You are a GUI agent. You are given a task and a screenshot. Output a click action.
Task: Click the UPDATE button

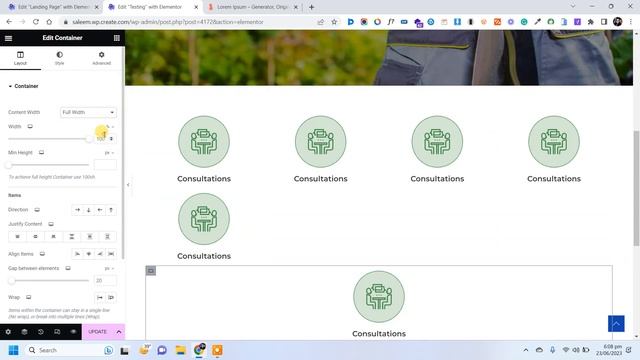pyautogui.click(x=98, y=332)
